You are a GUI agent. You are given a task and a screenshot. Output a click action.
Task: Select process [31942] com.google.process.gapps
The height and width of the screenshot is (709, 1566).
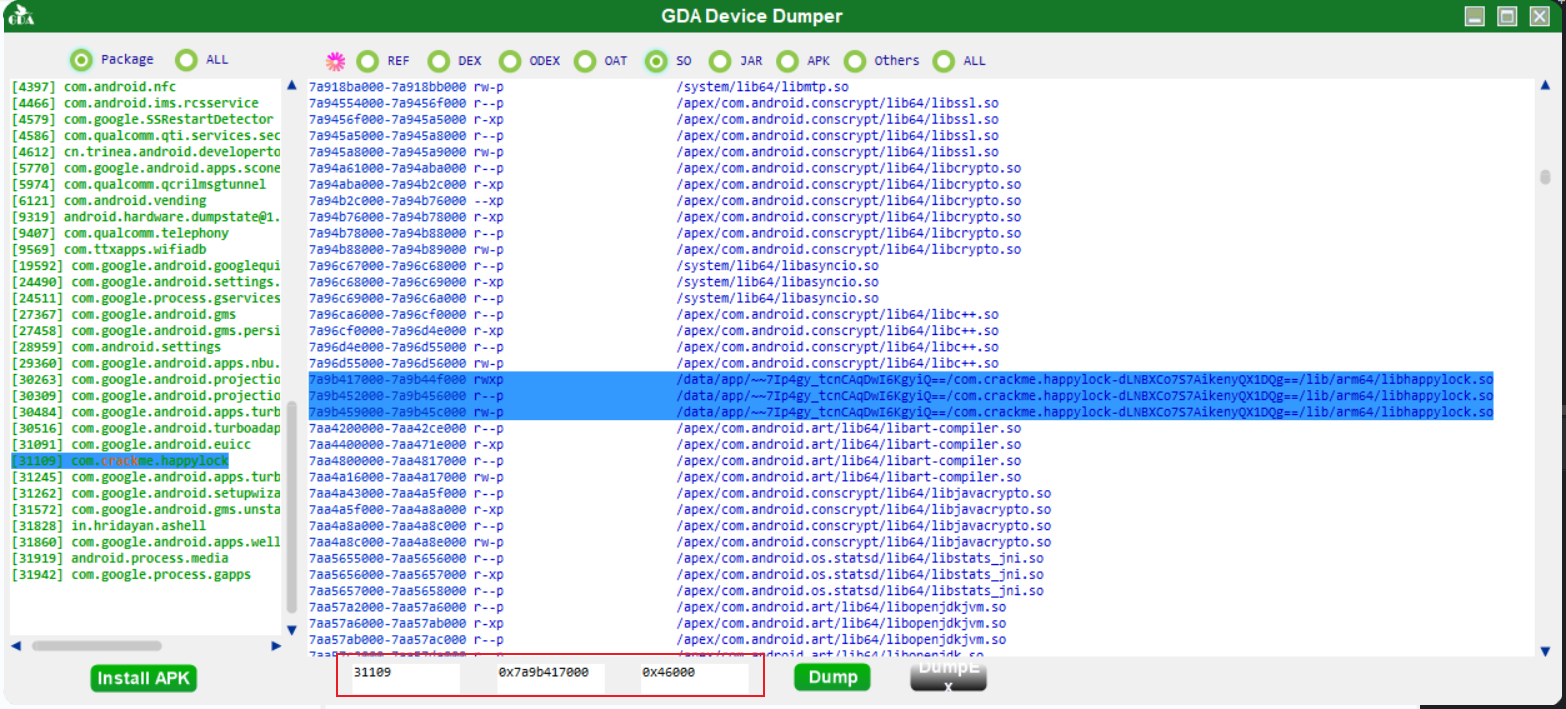pyautogui.click(x=131, y=574)
